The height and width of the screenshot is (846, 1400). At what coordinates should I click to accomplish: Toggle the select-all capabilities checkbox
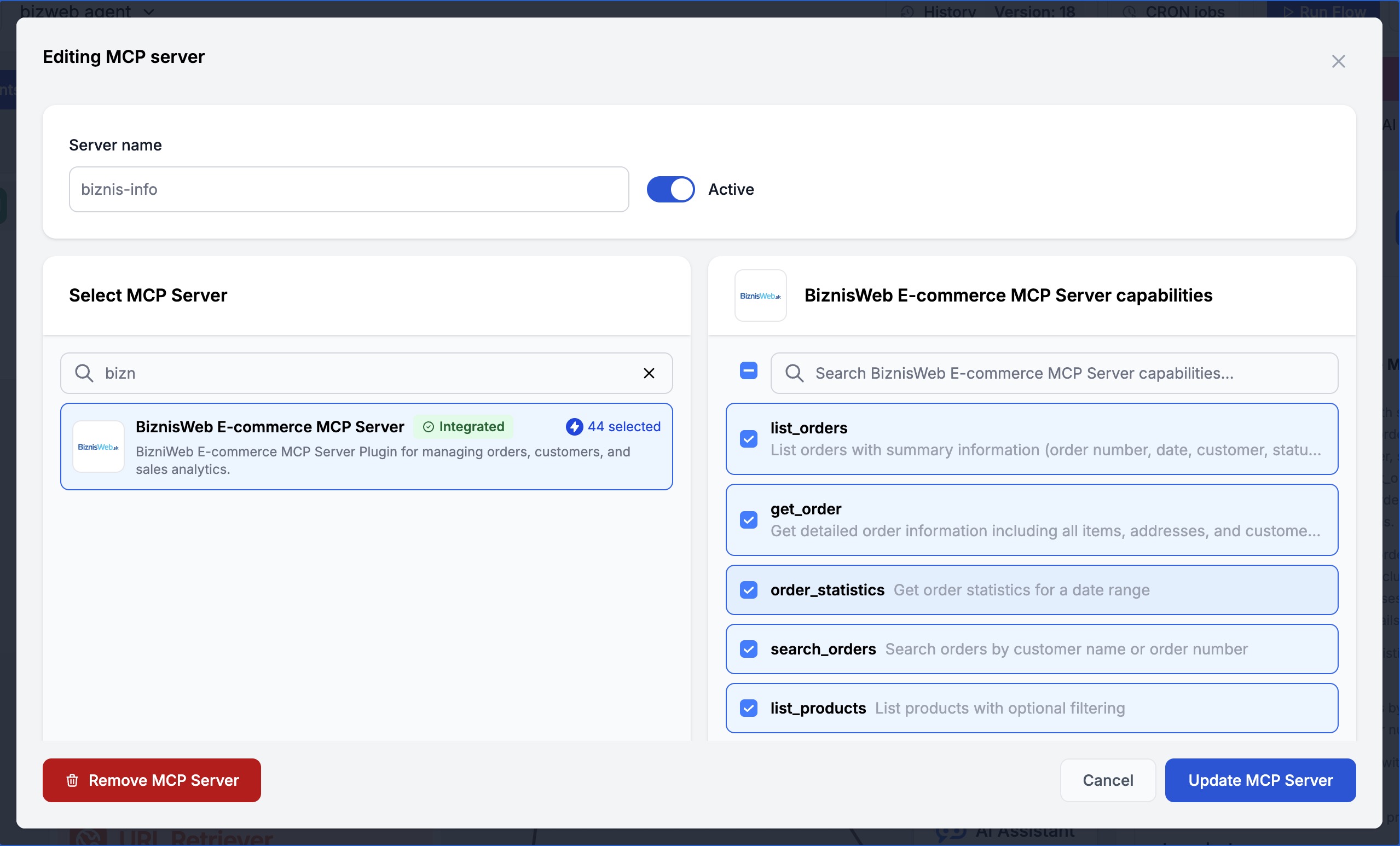pyautogui.click(x=748, y=371)
